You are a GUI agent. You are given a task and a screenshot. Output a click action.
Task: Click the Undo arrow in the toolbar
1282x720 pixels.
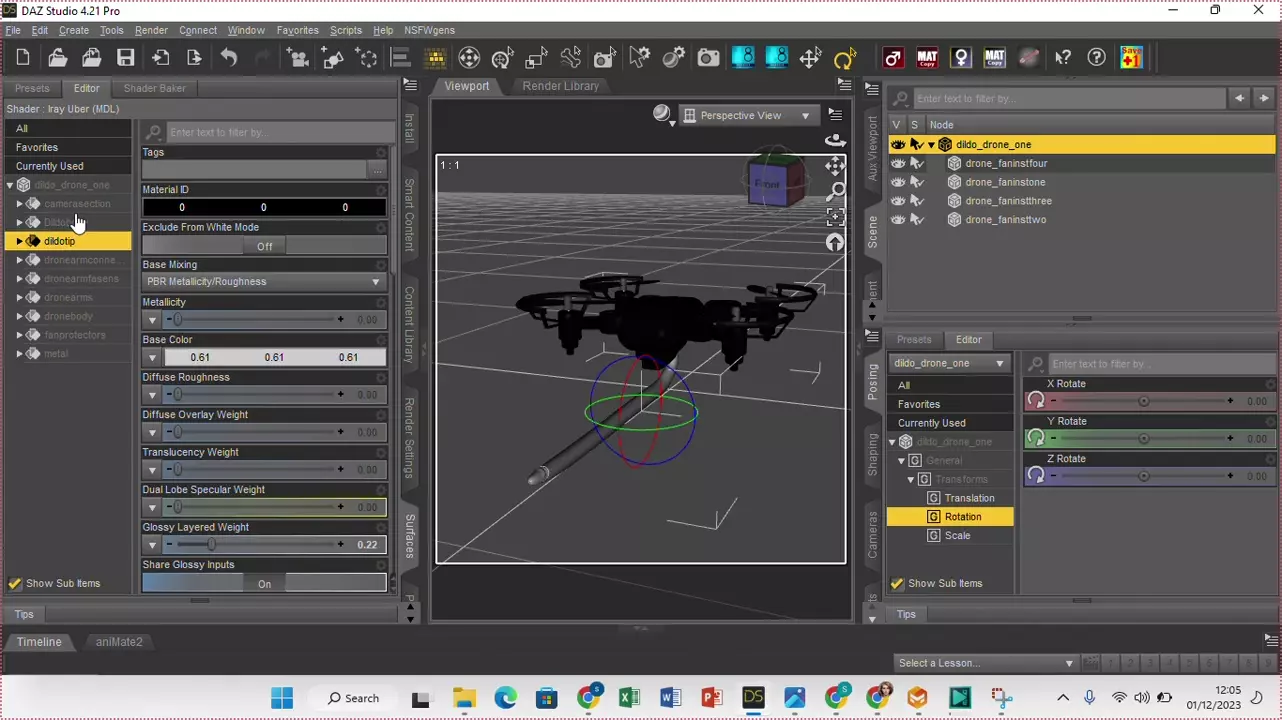click(229, 58)
